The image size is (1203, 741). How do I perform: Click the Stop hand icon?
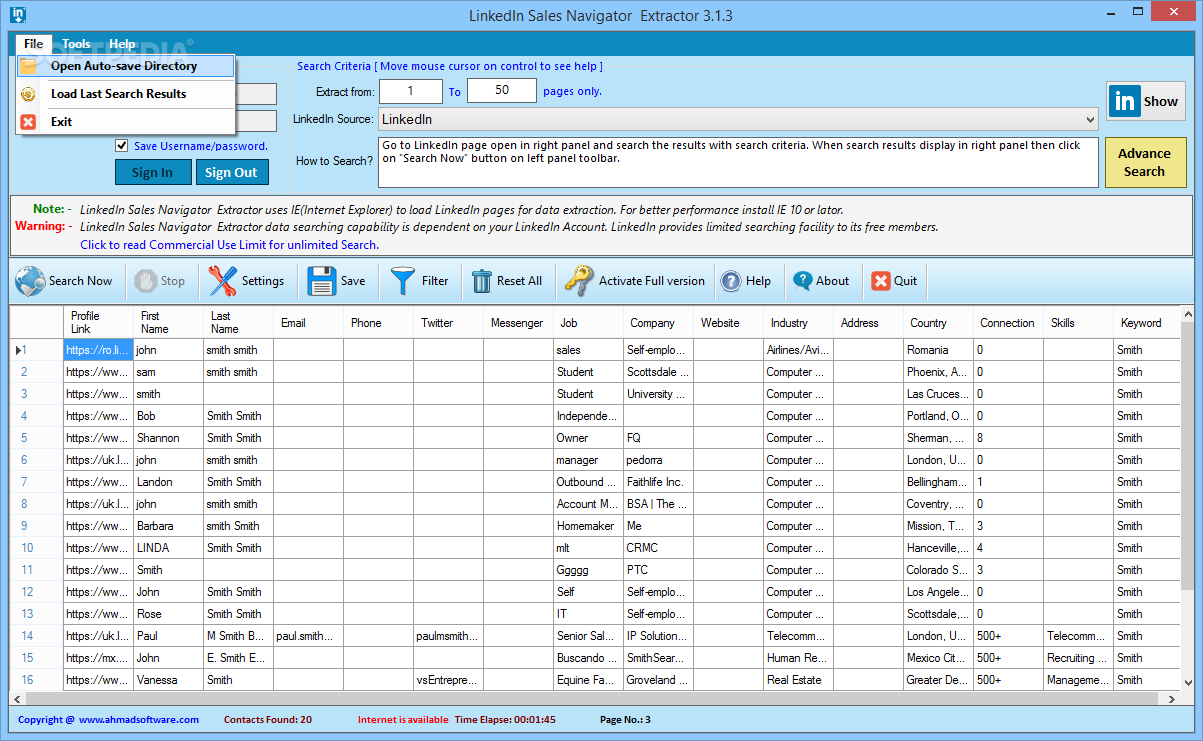[146, 281]
